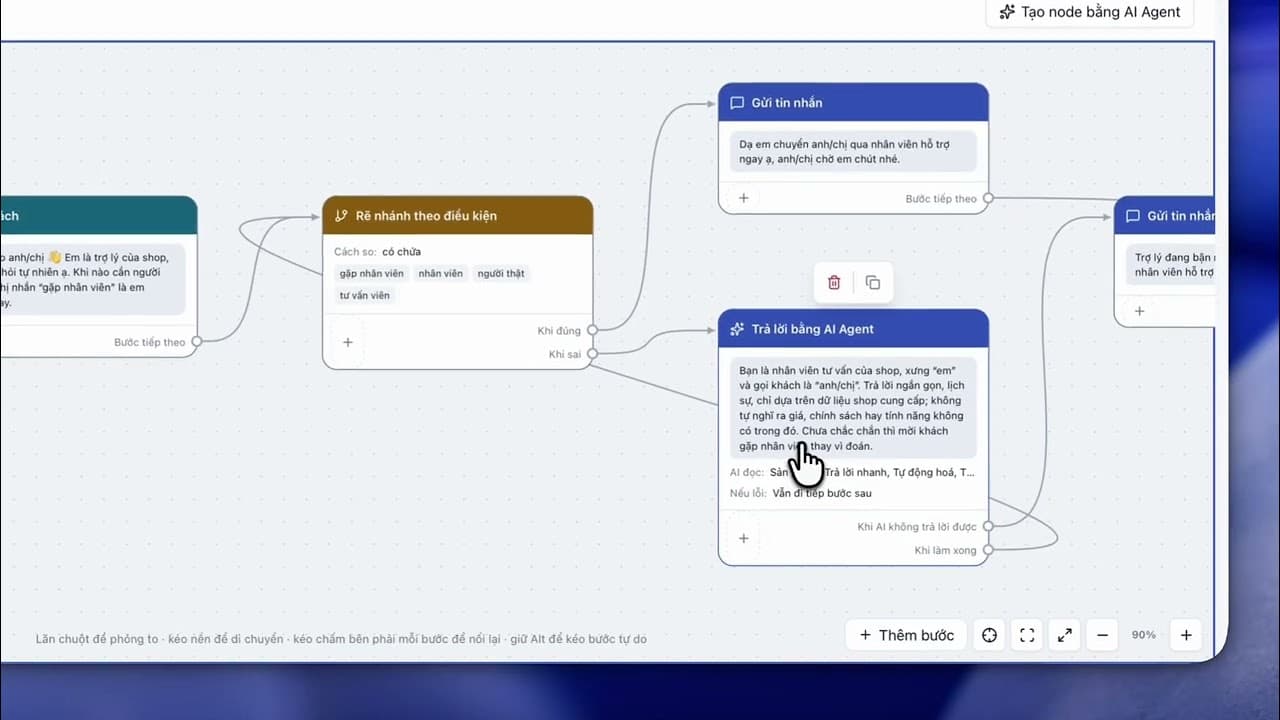Recenter the canvas with crosshair icon

tap(989, 635)
